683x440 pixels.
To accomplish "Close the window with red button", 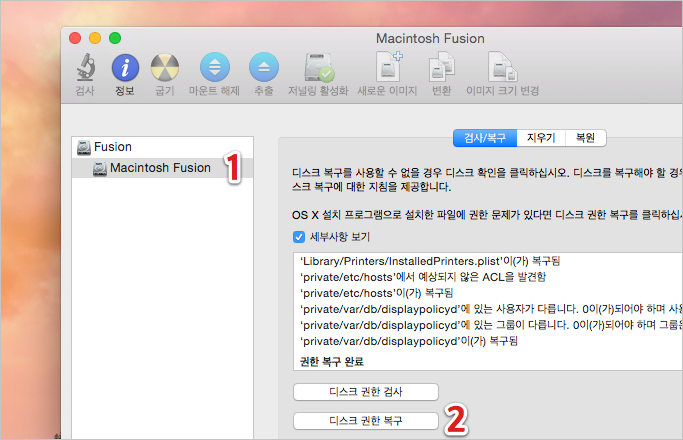I will pyautogui.click(x=75, y=38).
